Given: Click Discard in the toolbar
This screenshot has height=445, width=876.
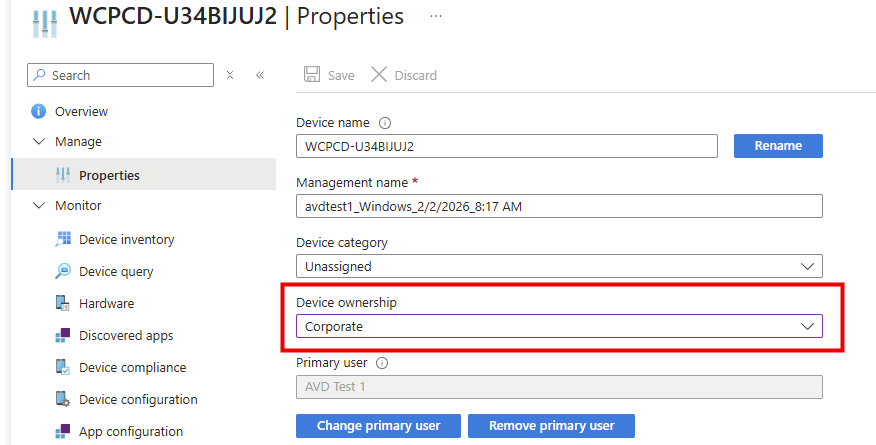Looking at the screenshot, I should 404,75.
